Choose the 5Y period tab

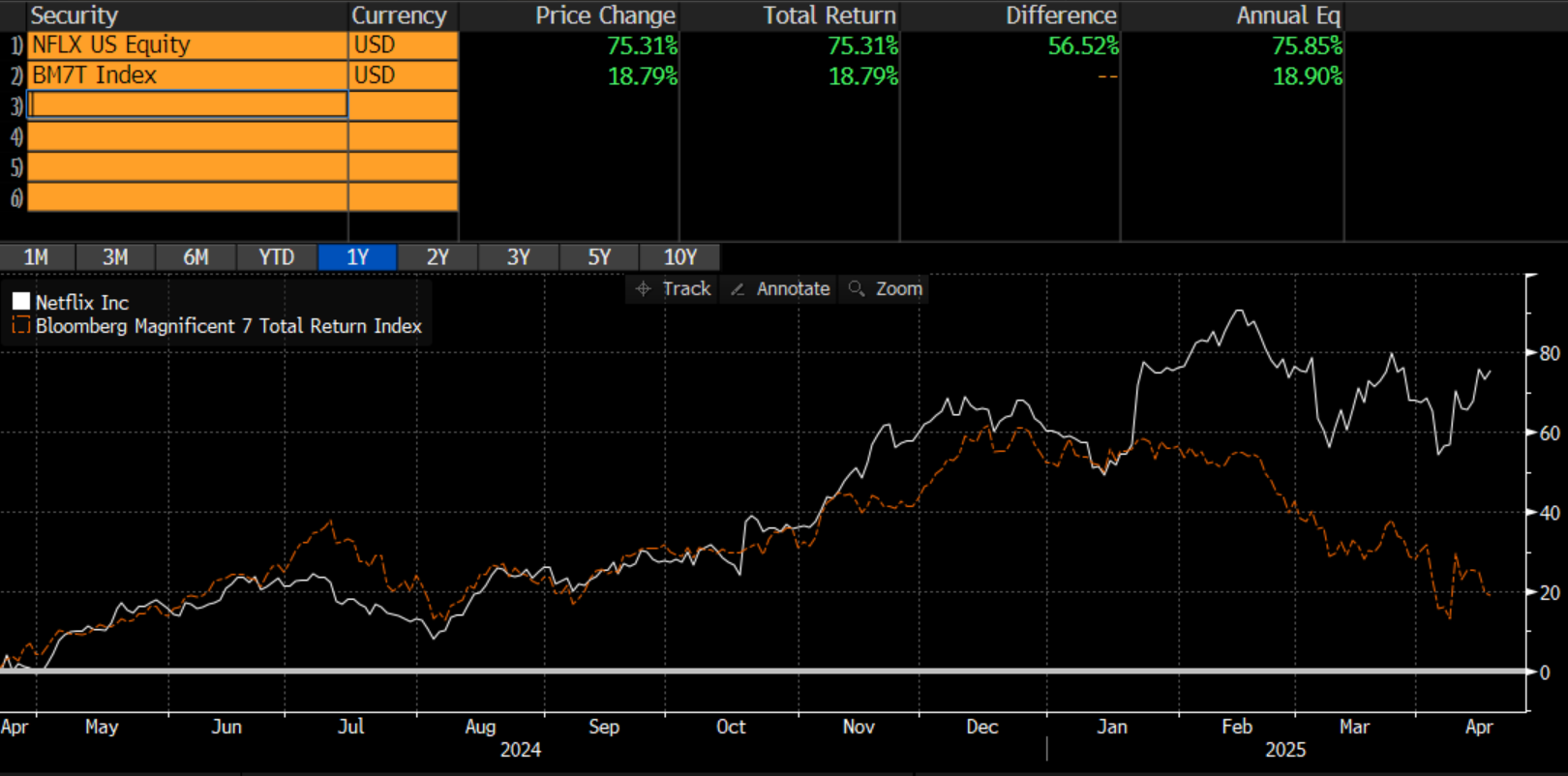(599, 257)
